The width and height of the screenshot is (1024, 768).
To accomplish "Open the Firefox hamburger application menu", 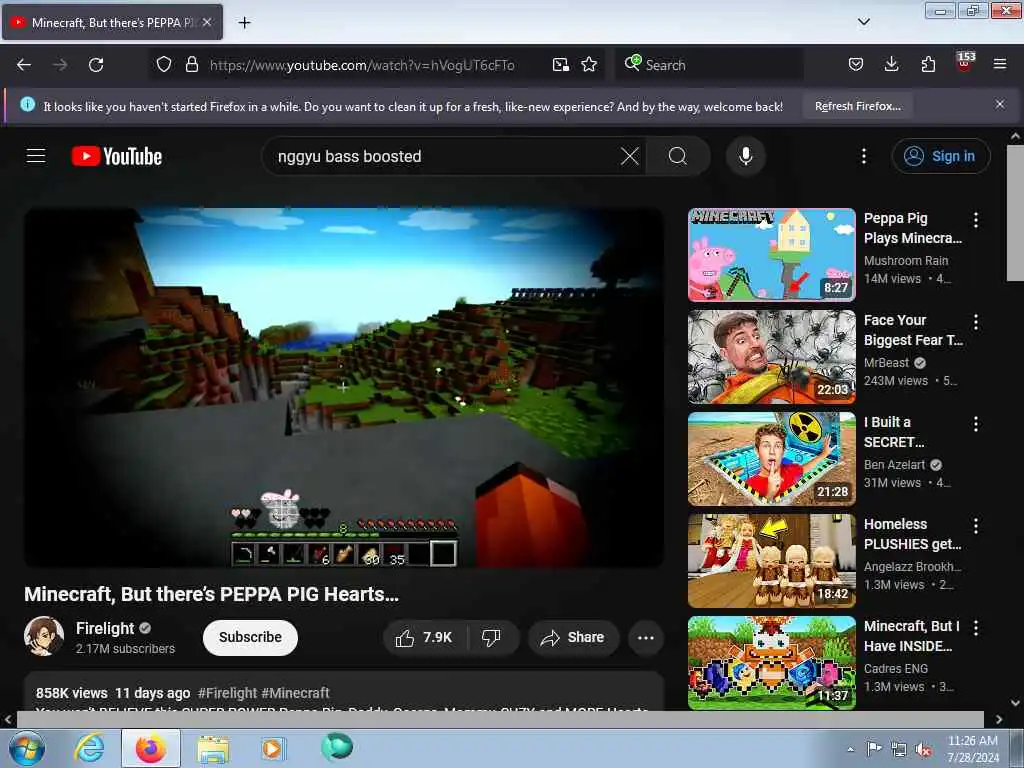I will [1000, 65].
